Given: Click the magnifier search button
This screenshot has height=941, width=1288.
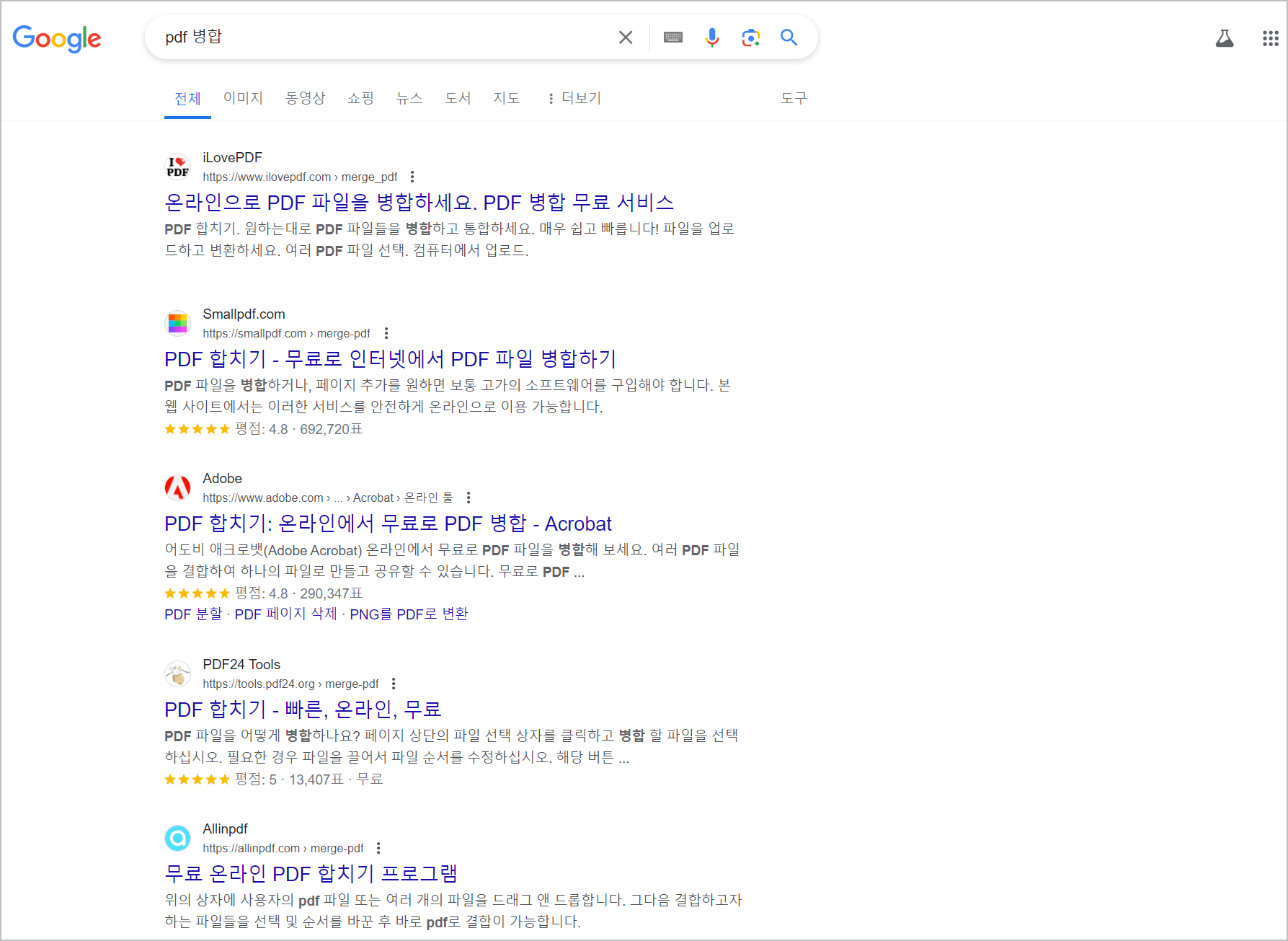Looking at the screenshot, I should pos(789,37).
